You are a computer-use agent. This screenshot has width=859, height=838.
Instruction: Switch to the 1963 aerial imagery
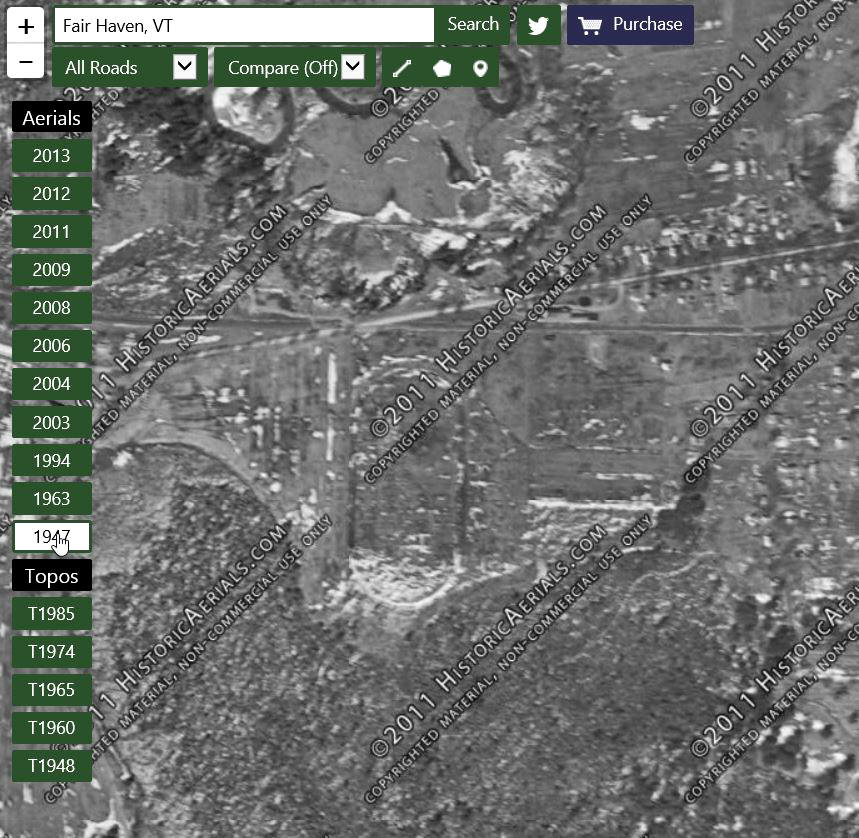point(52,498)
